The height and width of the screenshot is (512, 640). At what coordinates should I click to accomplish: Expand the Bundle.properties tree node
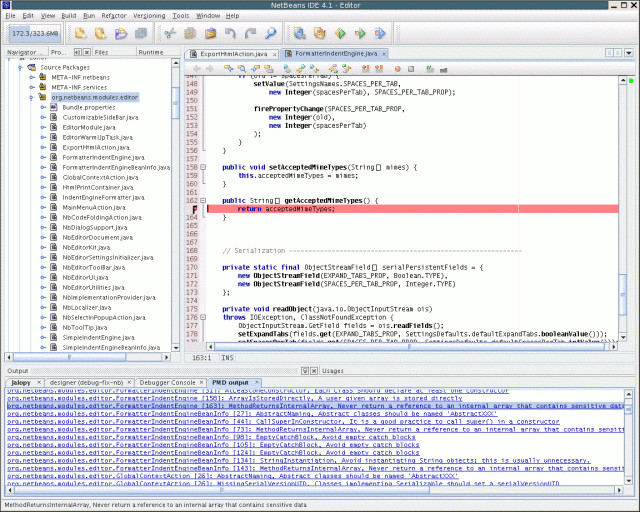tap(43, 107)
